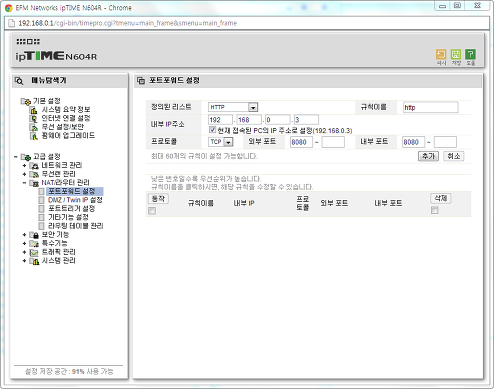Select the NAT/라우터 관리 label
Image resolution: width=494 pixels, height=389 pixels.
65,183
